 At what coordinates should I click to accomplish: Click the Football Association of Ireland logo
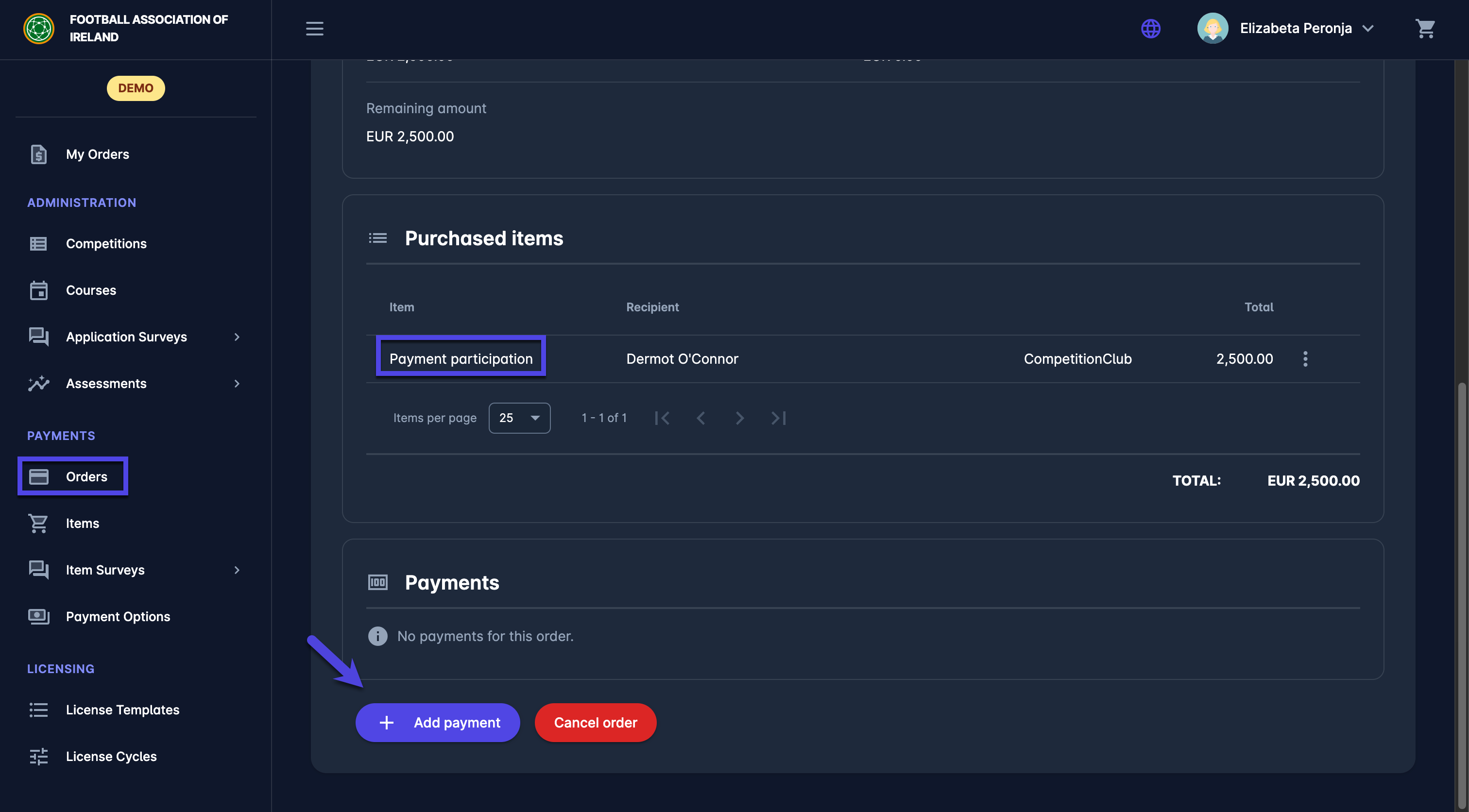tap(39, 29)
